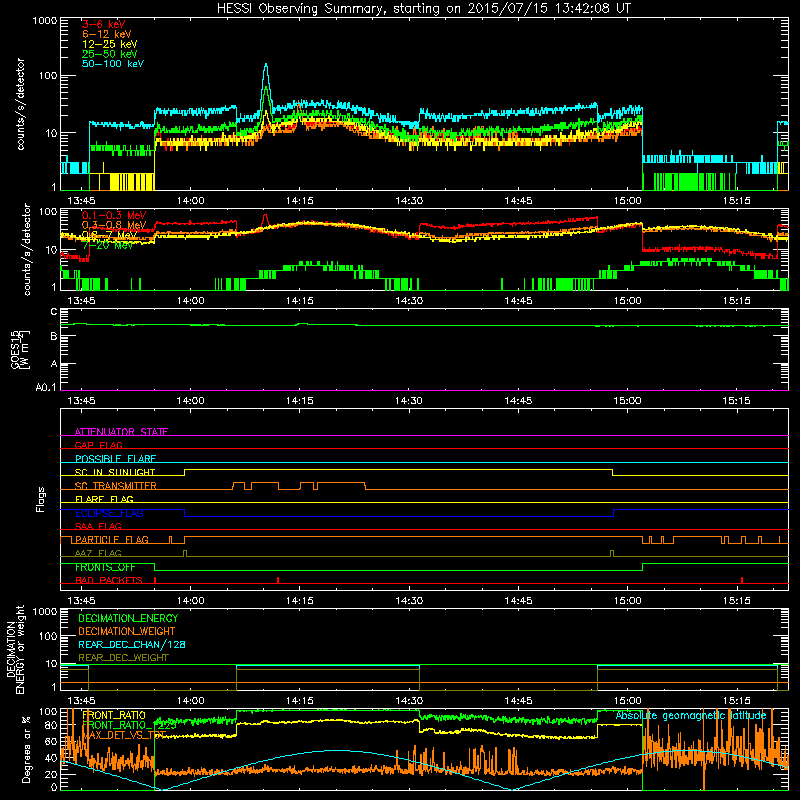Click the 14:00 tick under the Flags panel
The image size is (800, 800).
(x=190, y=601)
